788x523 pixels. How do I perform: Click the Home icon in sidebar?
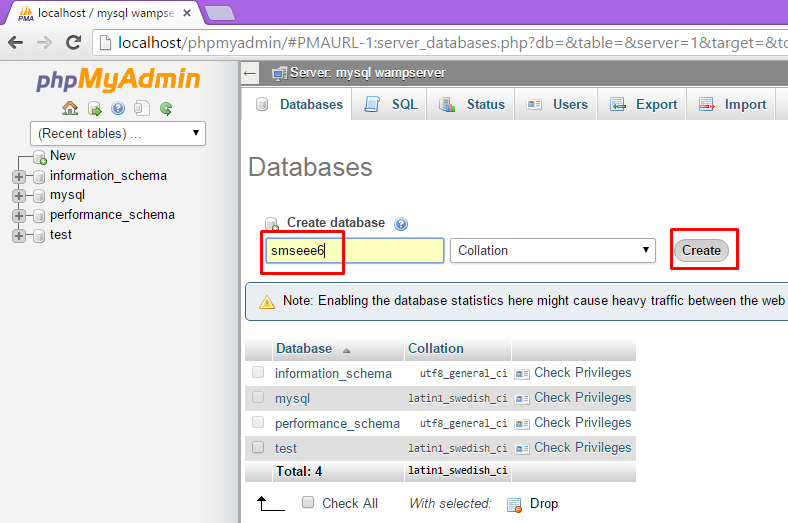[x=69, y=109]
